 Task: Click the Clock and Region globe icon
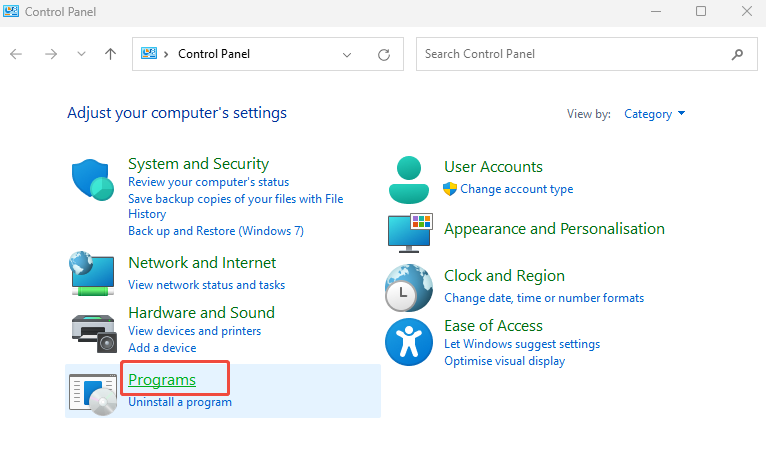coord(408,287)
